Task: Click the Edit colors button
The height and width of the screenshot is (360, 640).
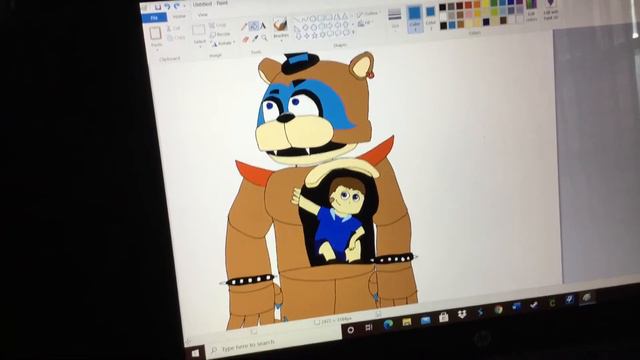Action: pyautogui.click(x=531, y=10)
